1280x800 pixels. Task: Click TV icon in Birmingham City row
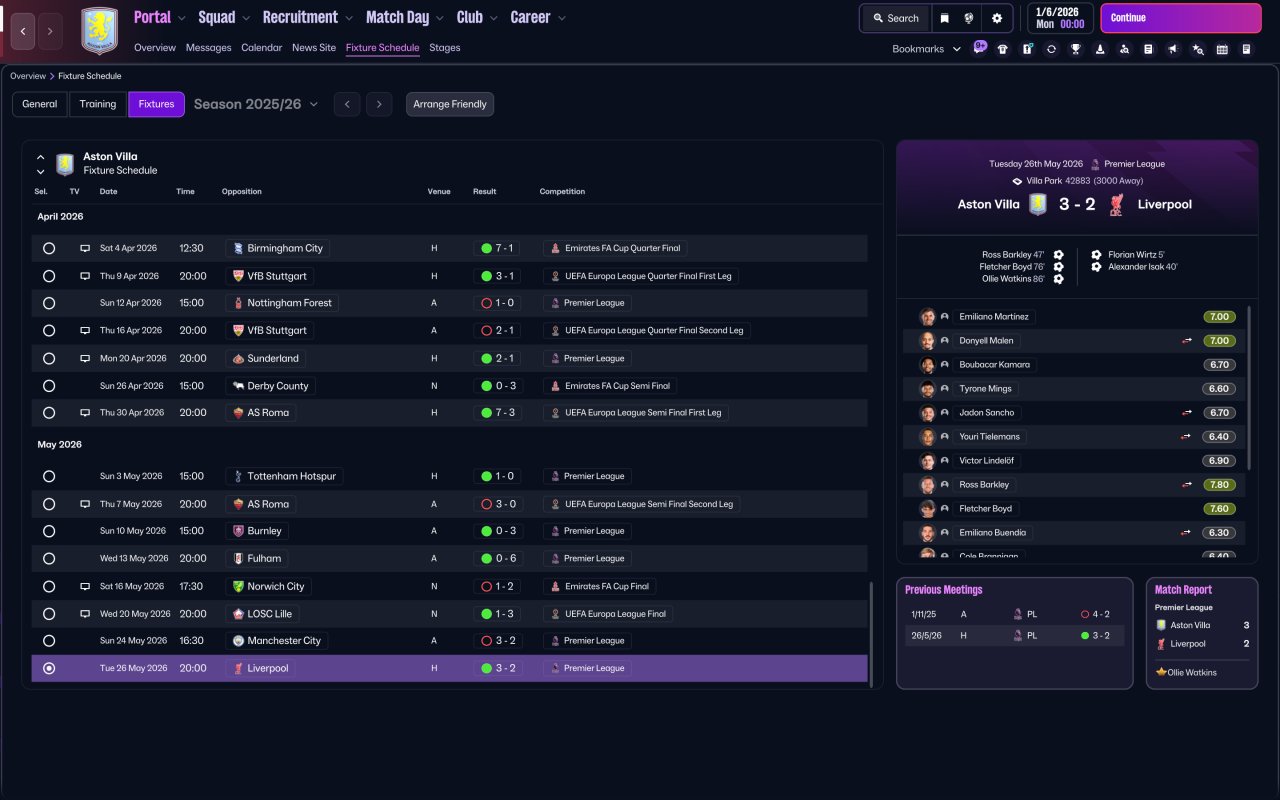(x=85, y=248)
